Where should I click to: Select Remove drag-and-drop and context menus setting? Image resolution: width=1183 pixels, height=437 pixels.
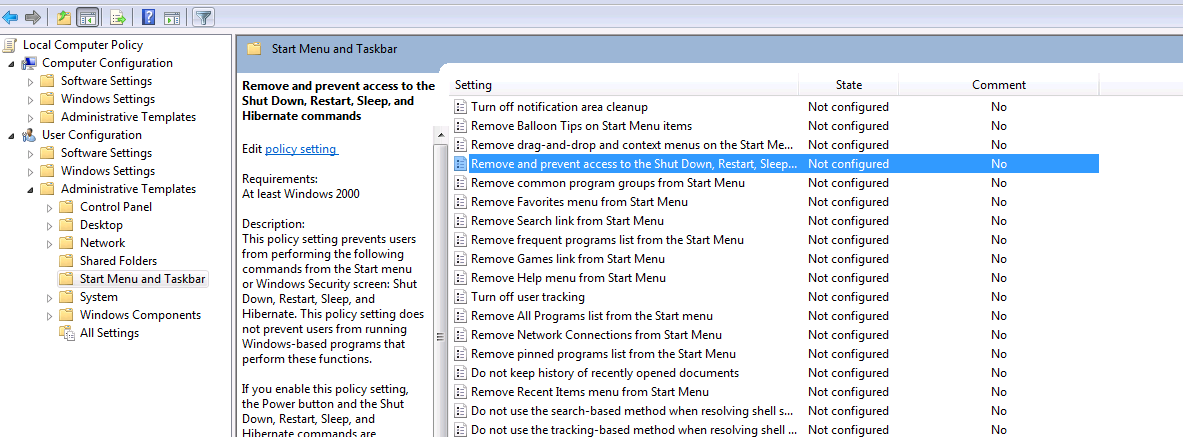tap(632, 145)
